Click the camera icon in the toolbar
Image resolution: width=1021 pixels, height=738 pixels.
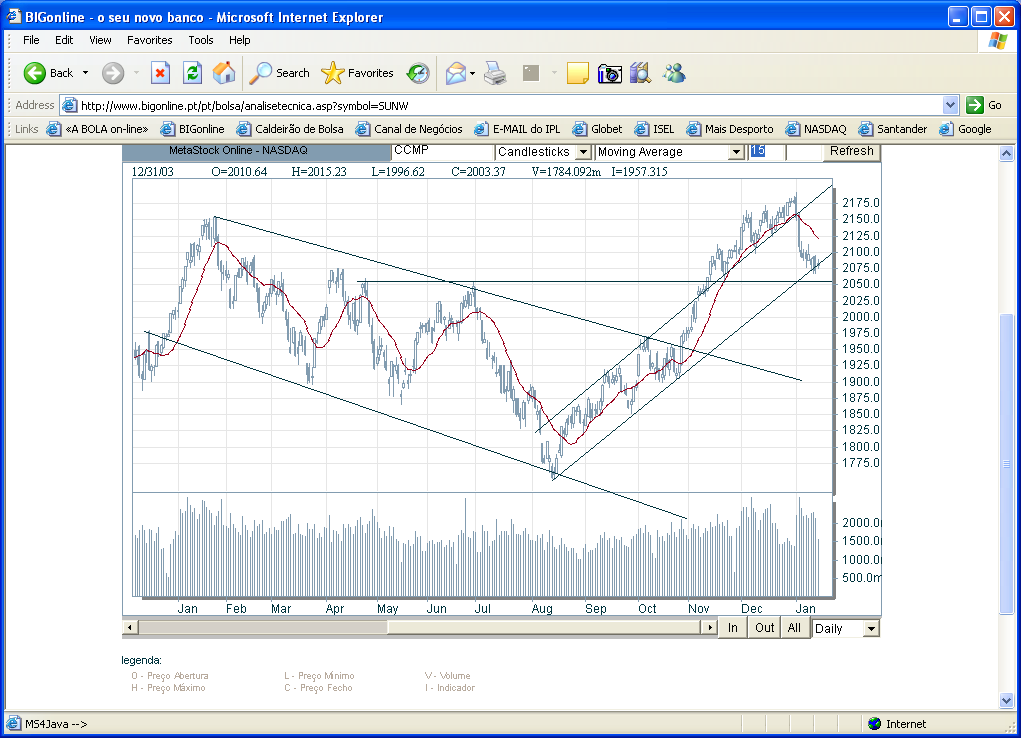tap(609, 73)
